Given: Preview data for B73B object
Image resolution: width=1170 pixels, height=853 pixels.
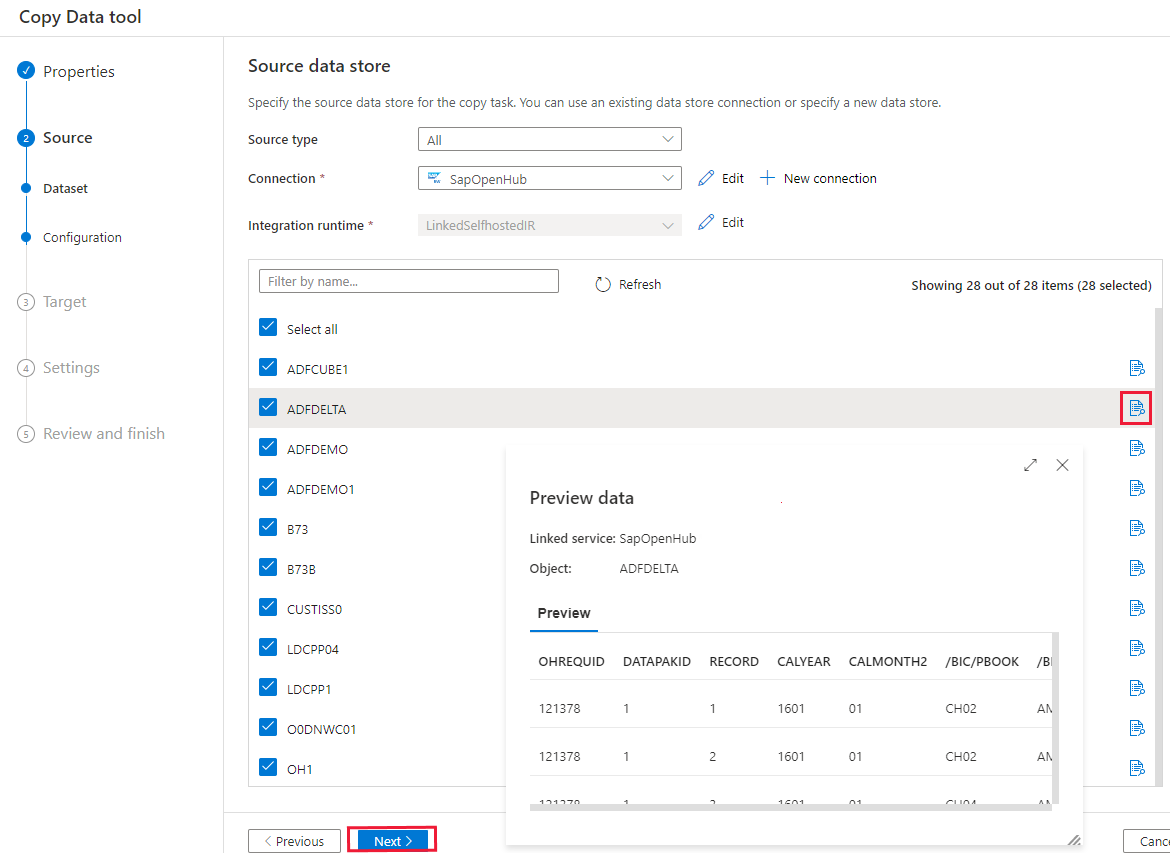Looking at the screenshot, I should (x=1136, y=568).
